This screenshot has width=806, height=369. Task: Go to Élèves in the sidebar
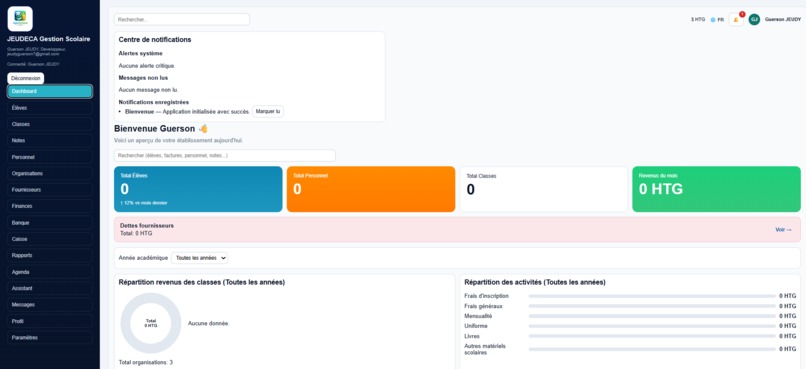[50, 108]
